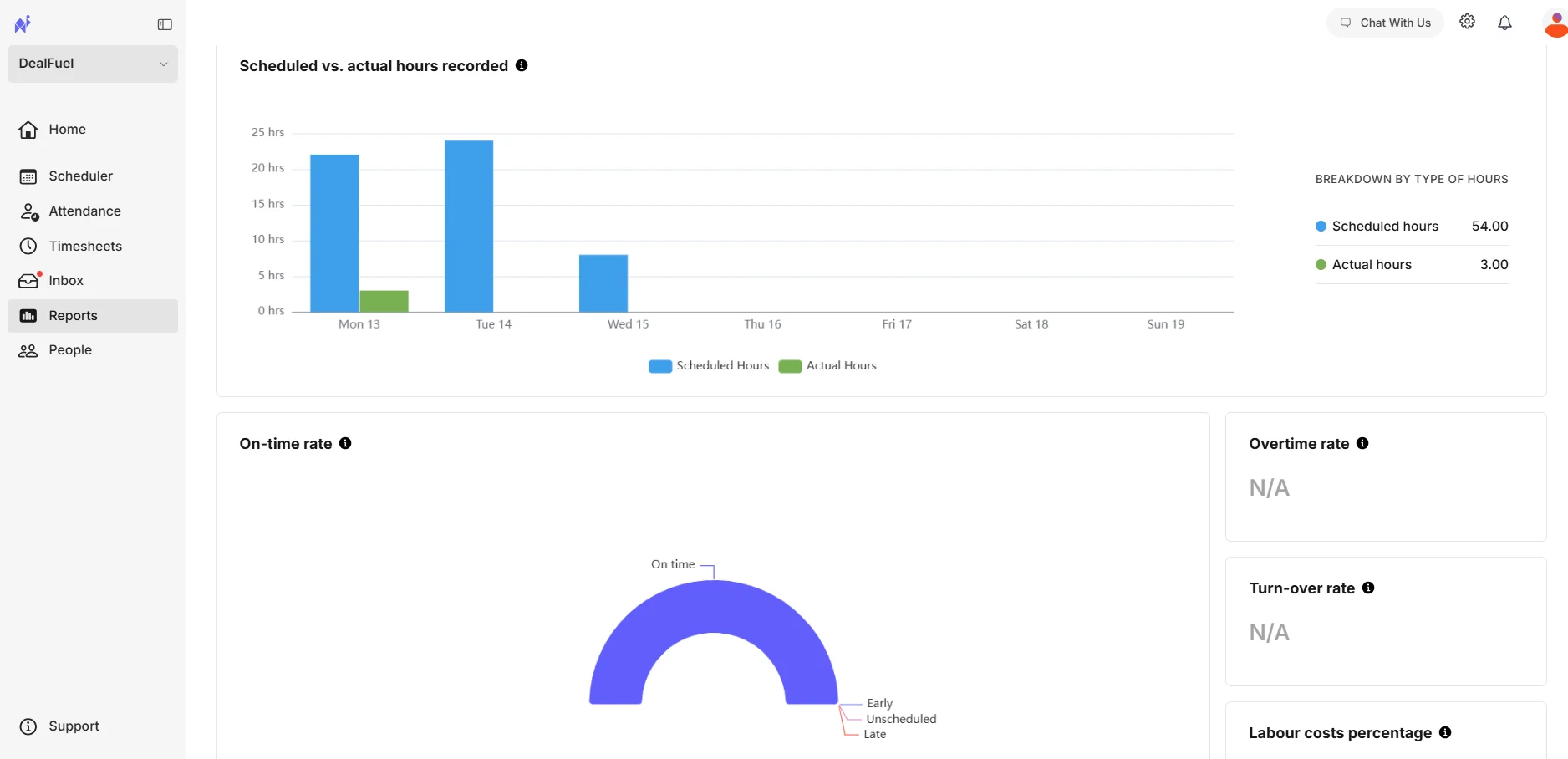Screen dimensions: 1568x759
Task: Click green dot beside Actual hours breakdown
Action: tap(1321, 265)
